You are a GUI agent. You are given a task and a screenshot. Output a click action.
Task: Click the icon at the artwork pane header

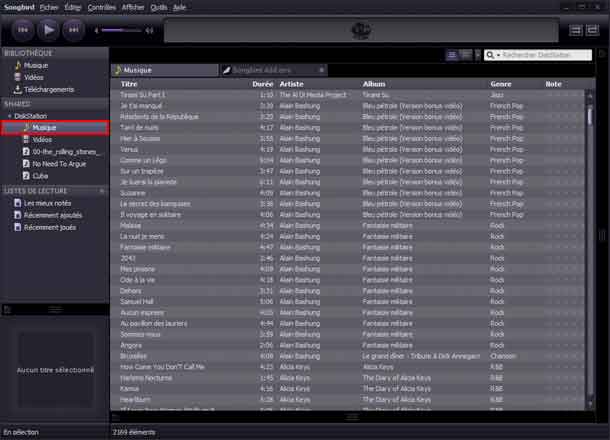(7, 310)
